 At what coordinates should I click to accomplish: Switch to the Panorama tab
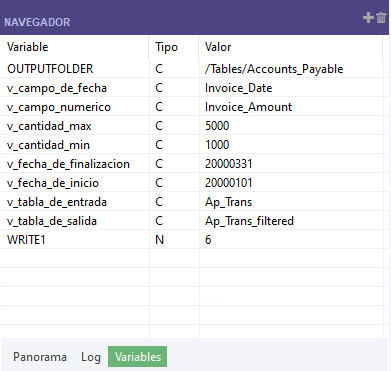pyautogui.click(x=40, y=357)
